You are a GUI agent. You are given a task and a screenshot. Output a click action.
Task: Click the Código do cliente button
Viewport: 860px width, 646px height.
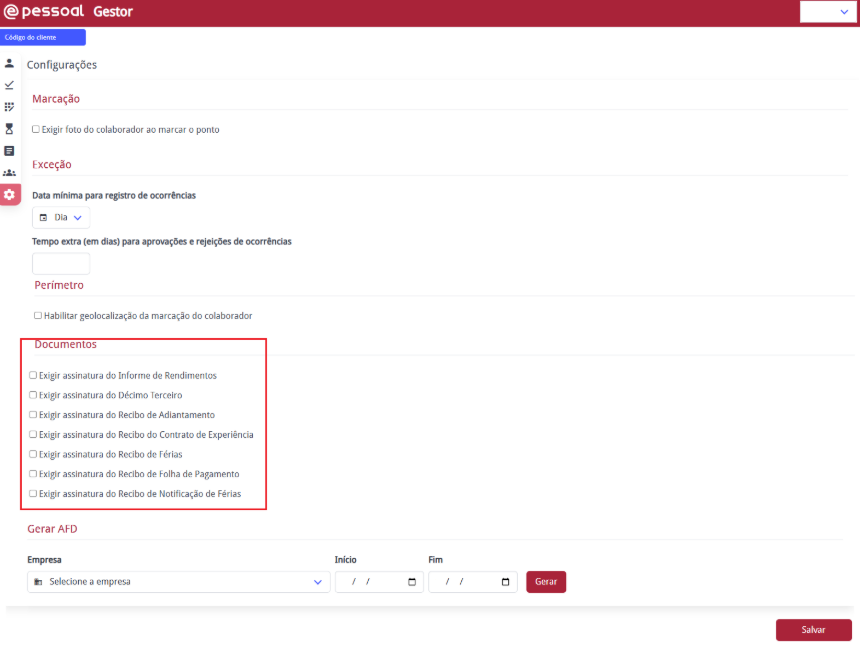[43, 37]
